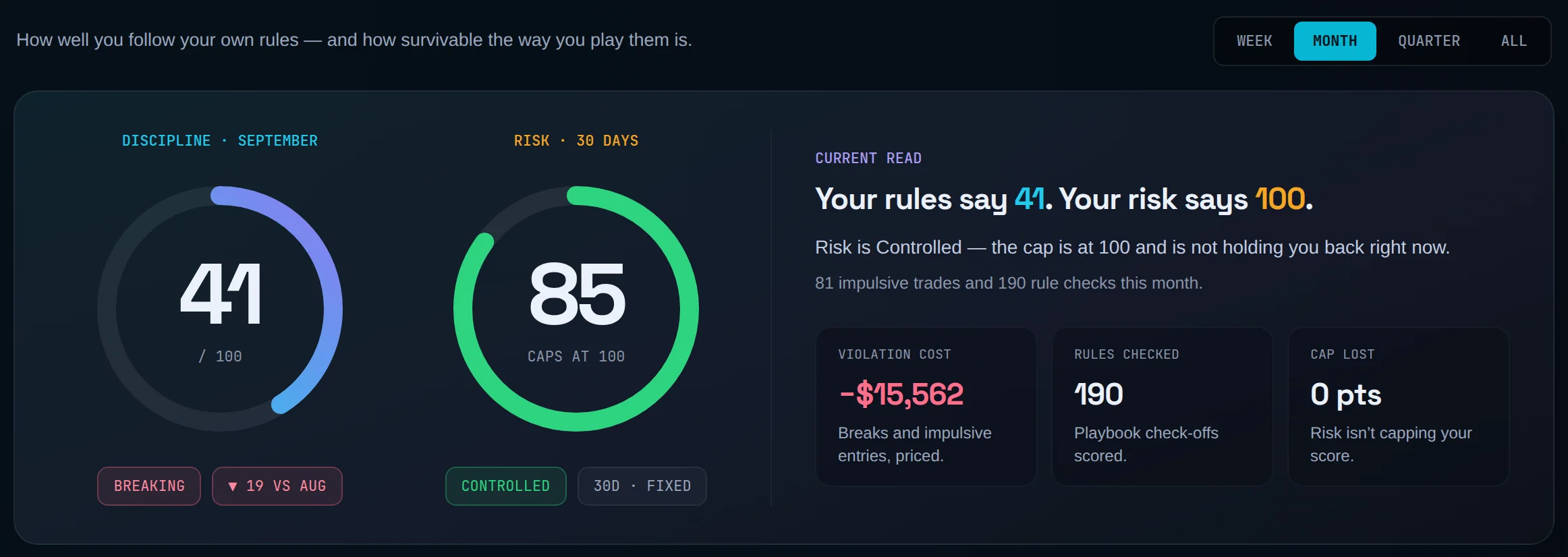Show ALL time range data
1568x557 pixels.
1513,41
